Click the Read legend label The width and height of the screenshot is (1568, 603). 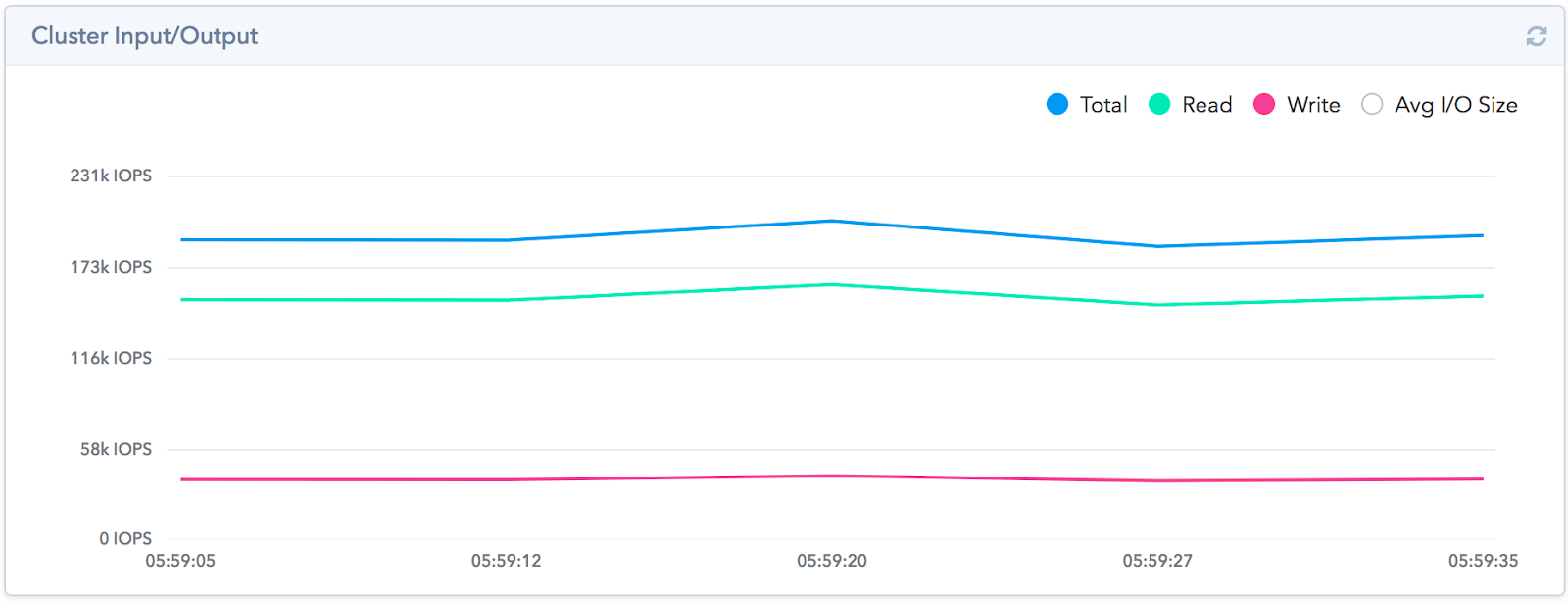pyautogui.click(x=1206, y=105)
